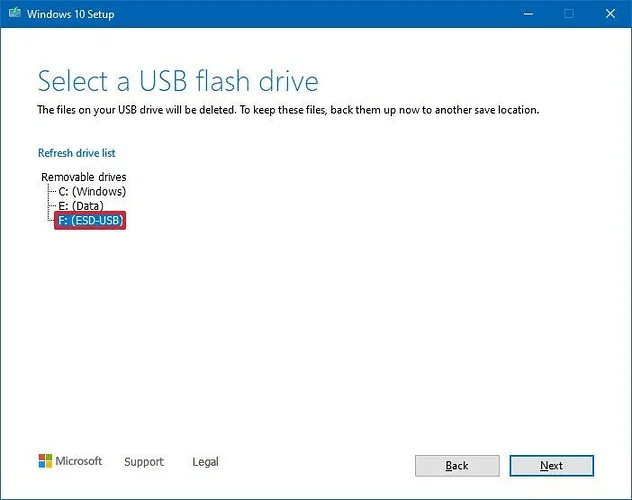Image resolution: width=632 pixels, height=500 pixels.
Task: Click the Microsoft logo
Action: click(45, 461)
